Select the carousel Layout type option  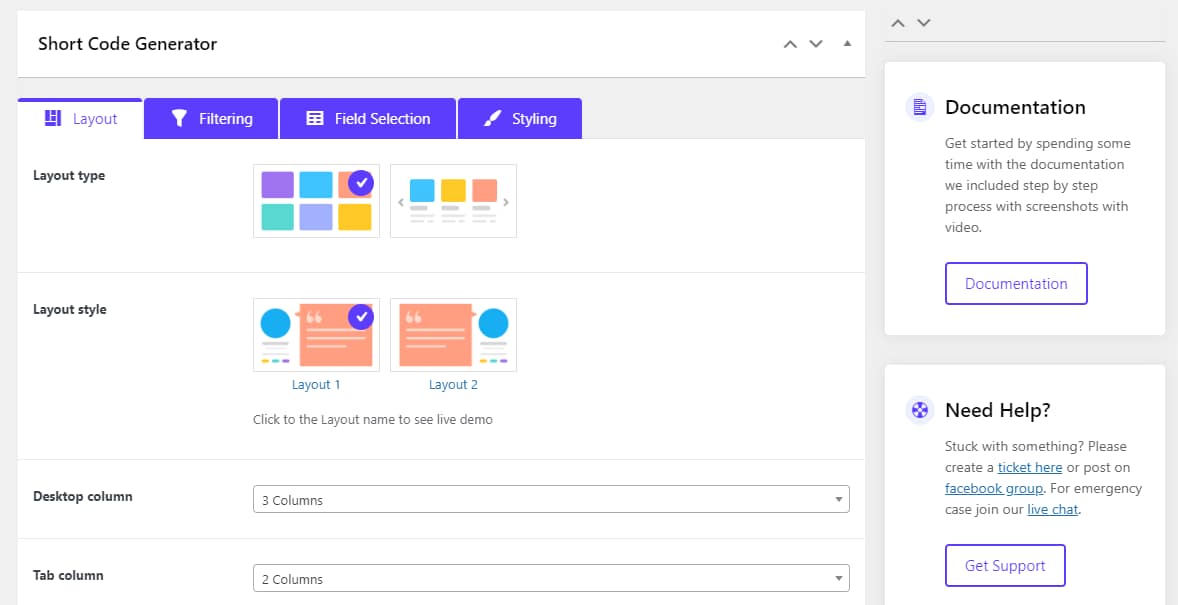tap(453, 200)
